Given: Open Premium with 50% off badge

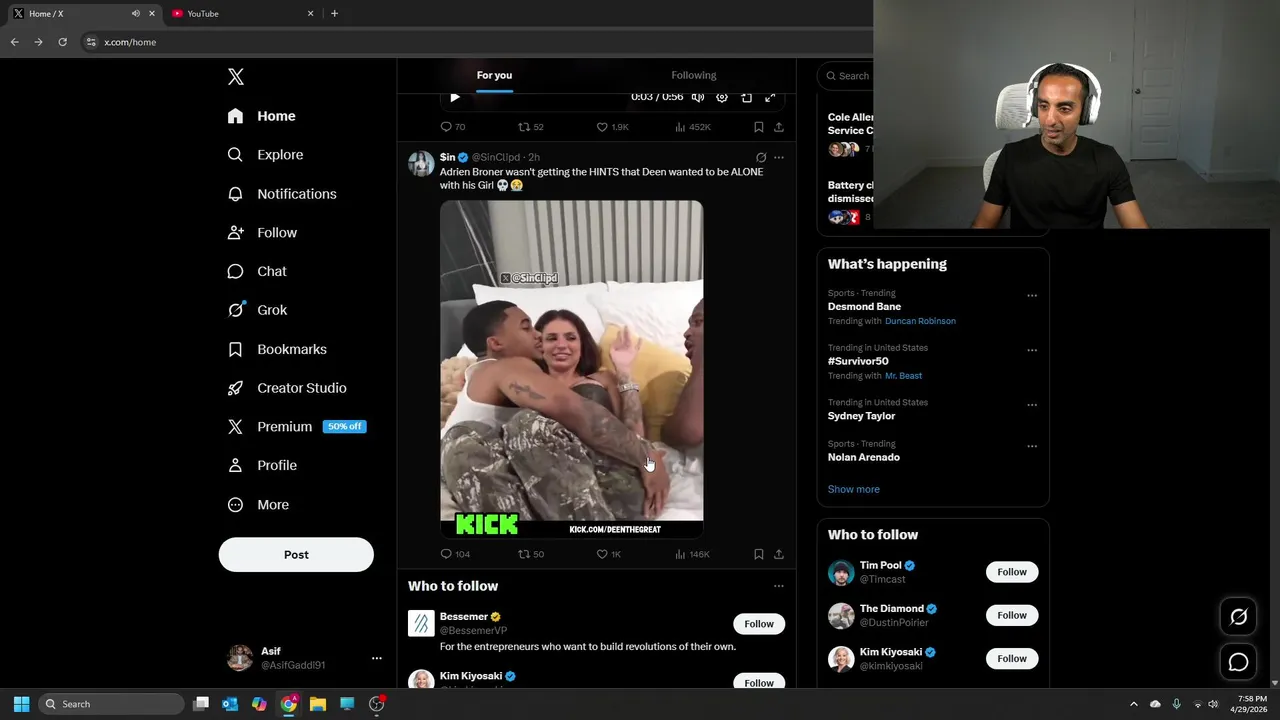Looking at the screenshot, I should click(296, 427).
